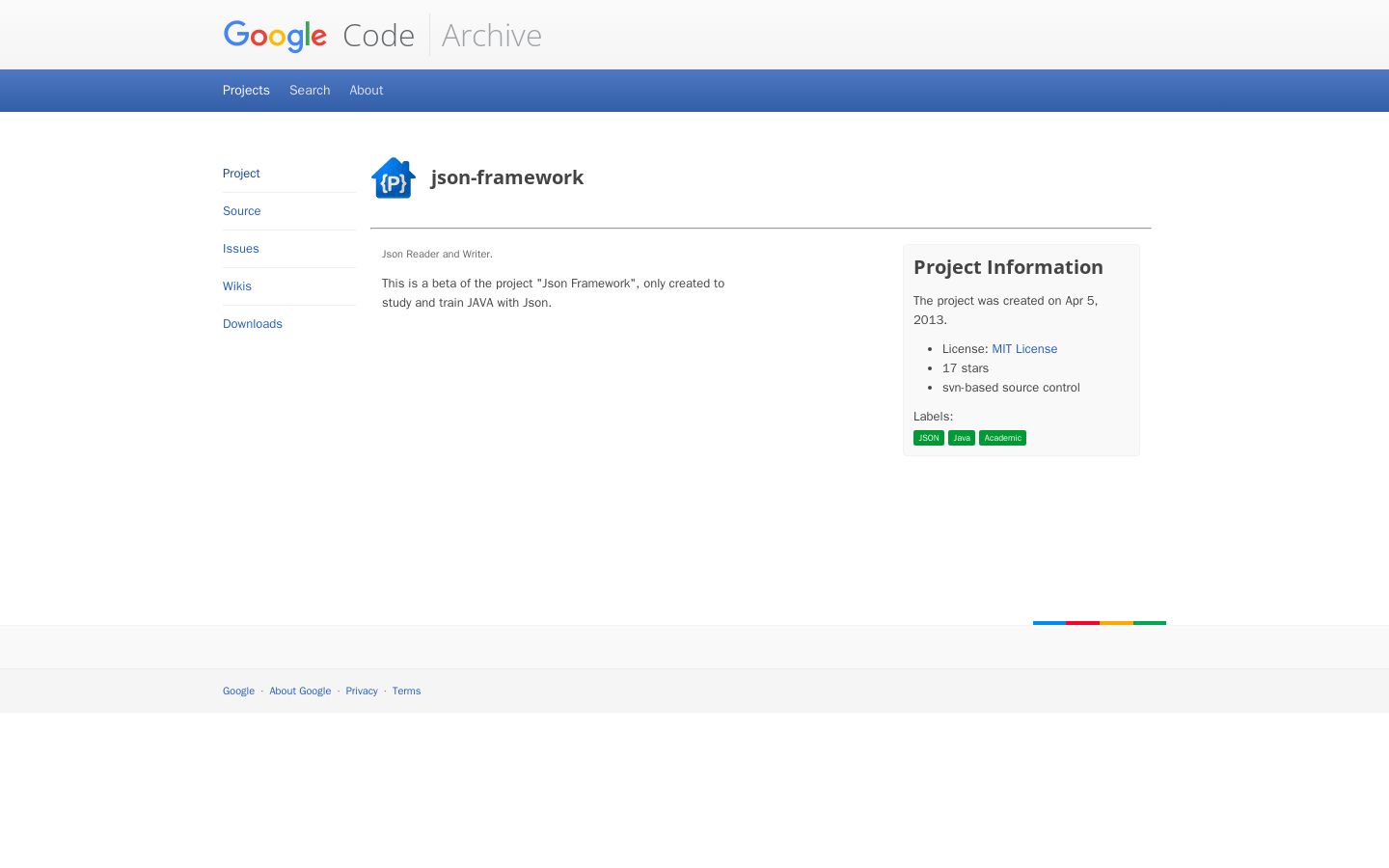The height and width of the screenshot is (868, 1389).
Task: Click the Project Information heading
Action: click(x=1008, y=267)
